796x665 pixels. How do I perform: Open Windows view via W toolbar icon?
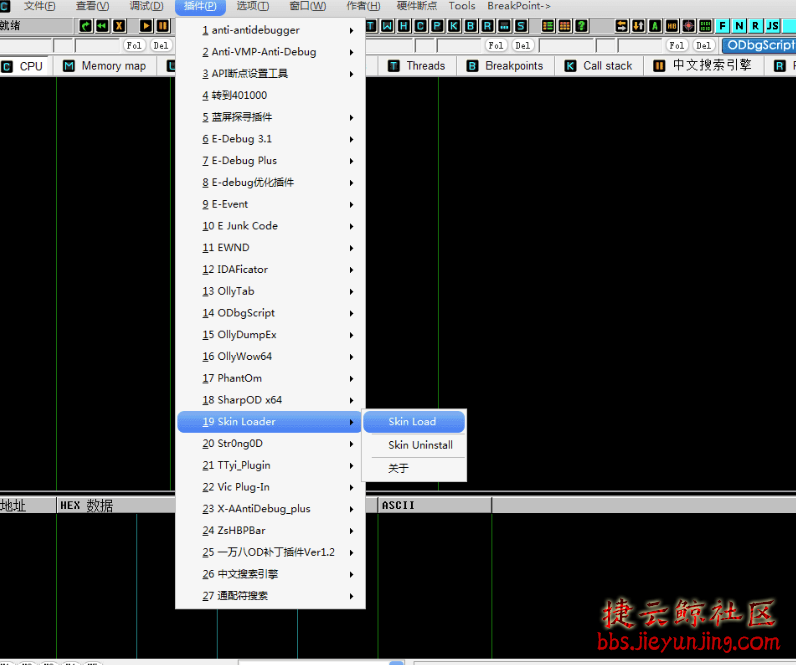pos(387,26)
